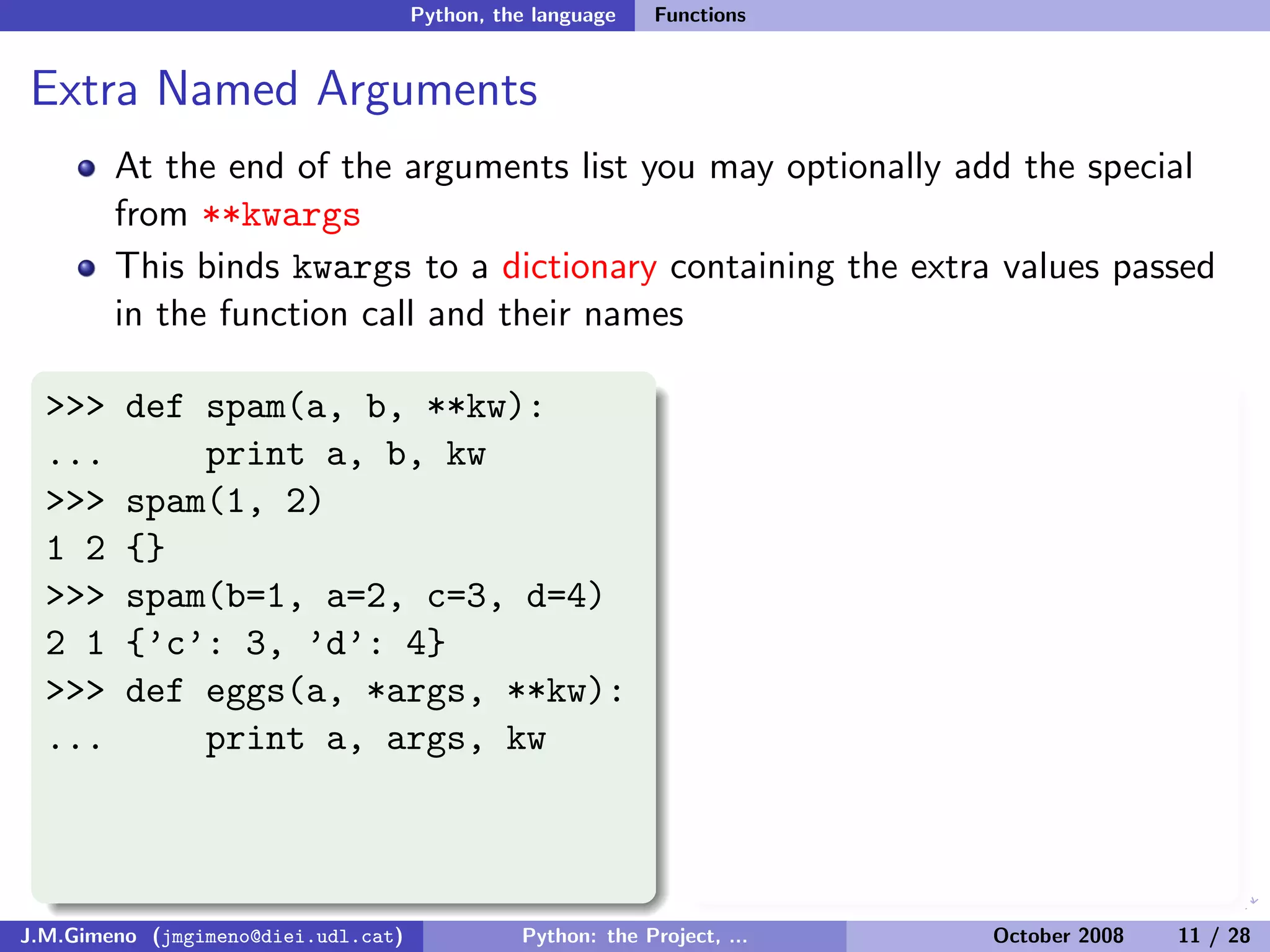Screen dimensions: 1270x952
Task: Click the first bullet point marker
Action: pos(86,169)
